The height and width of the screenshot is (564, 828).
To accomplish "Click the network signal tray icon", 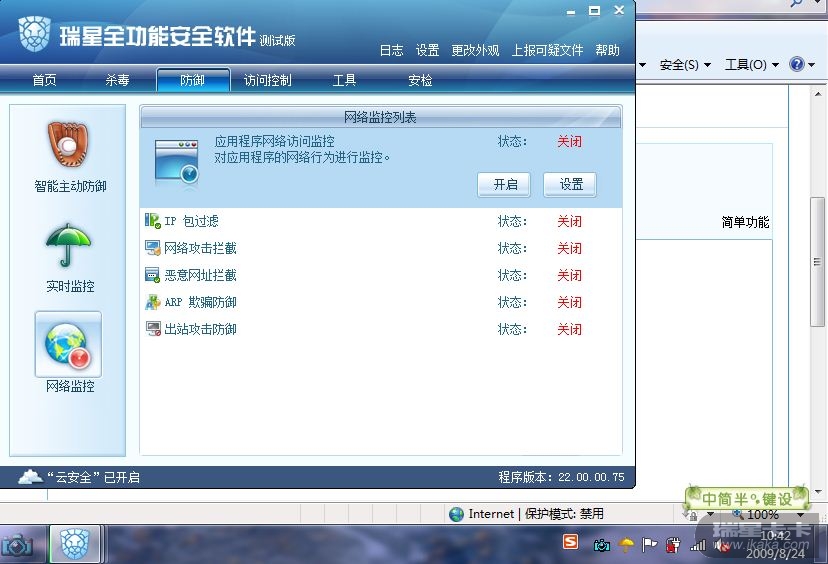I will coord(698,544).
